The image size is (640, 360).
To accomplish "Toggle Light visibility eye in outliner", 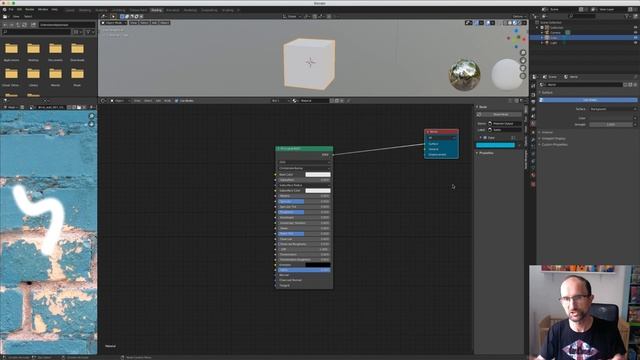I will click(636, 42).
